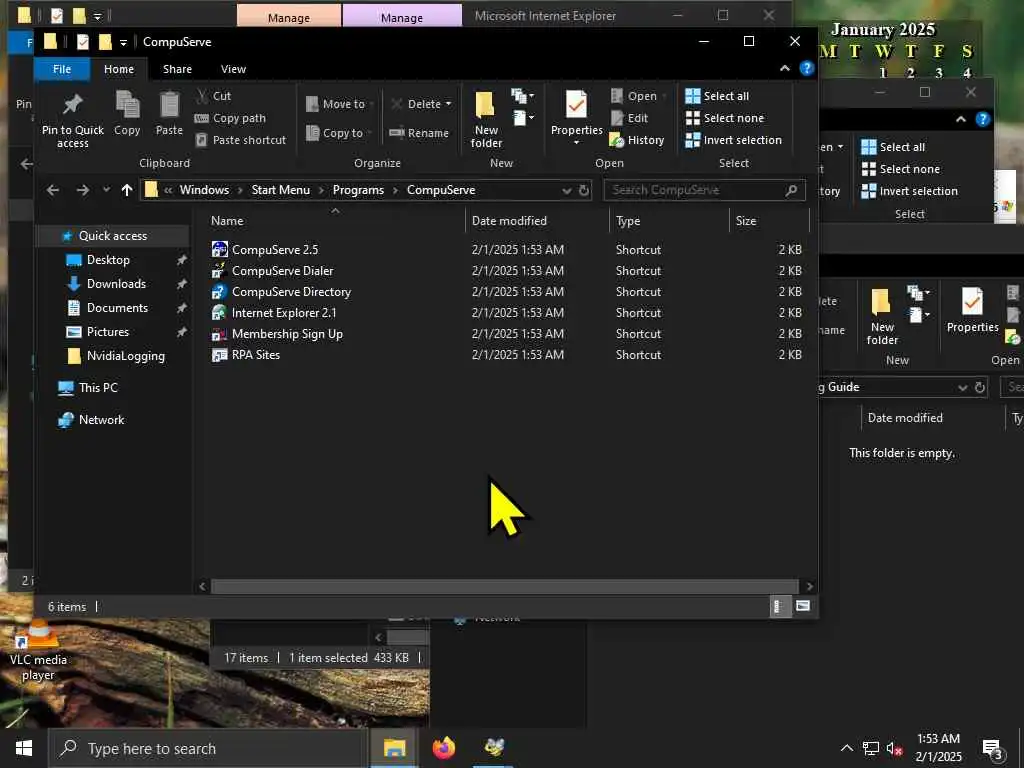Image resolution: width=1024 pixels, height=768 pixels.
Task: Select This PC in navigation pane
Action: click(98, 388)
